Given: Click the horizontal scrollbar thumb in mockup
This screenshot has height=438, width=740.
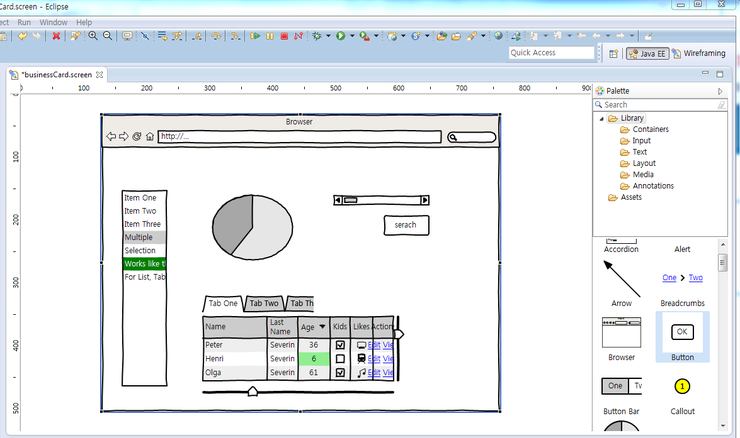Looking at the screenshot, I should click(x=350, y=200).
